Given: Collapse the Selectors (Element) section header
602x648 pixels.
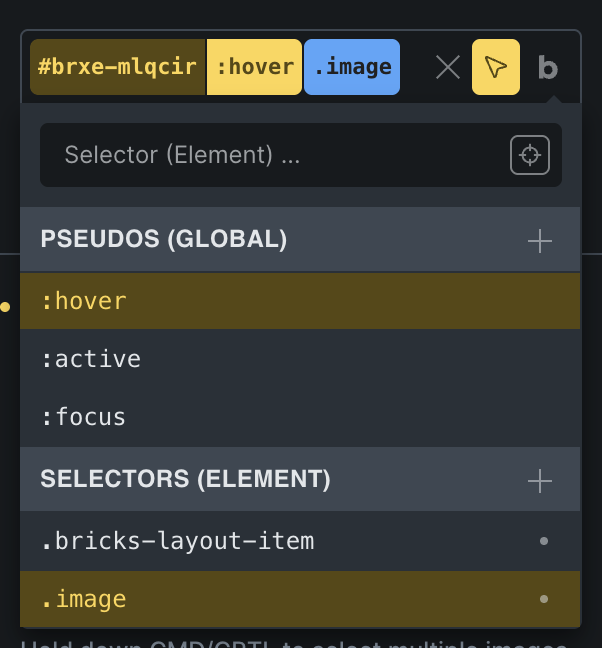Looking at the screenshot, I should 300,479.
